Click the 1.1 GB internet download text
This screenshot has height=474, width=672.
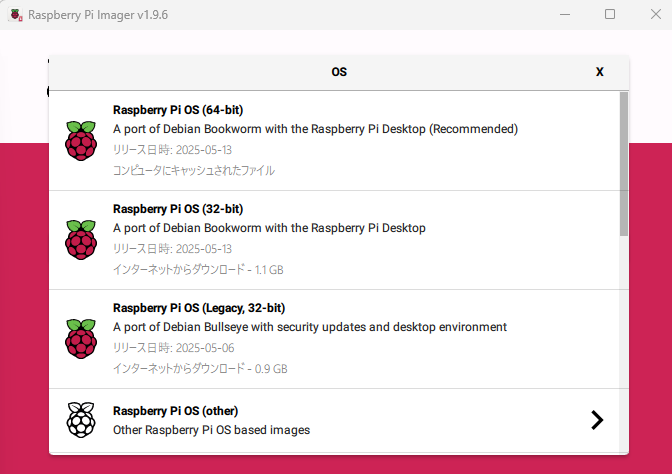pyautogui.click(x=200, y=269)
